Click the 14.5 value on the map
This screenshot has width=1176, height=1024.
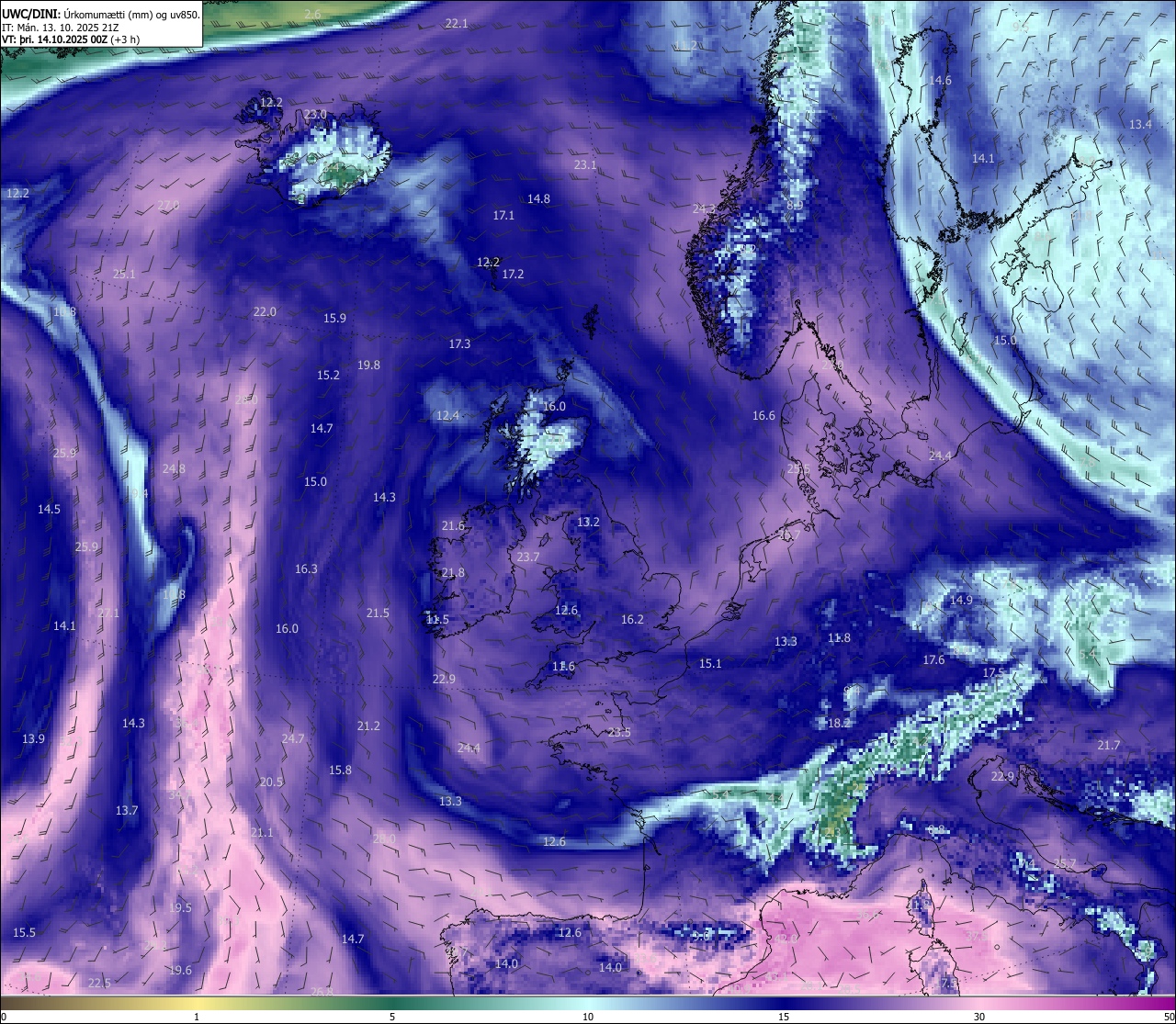pos(49,509)
